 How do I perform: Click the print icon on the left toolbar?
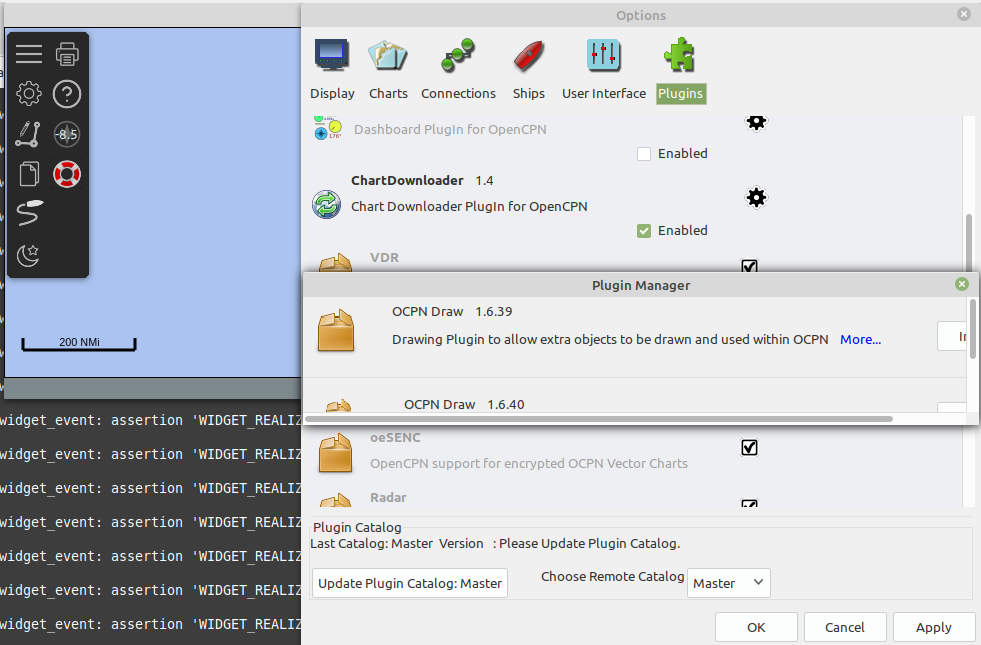(67, 53)
